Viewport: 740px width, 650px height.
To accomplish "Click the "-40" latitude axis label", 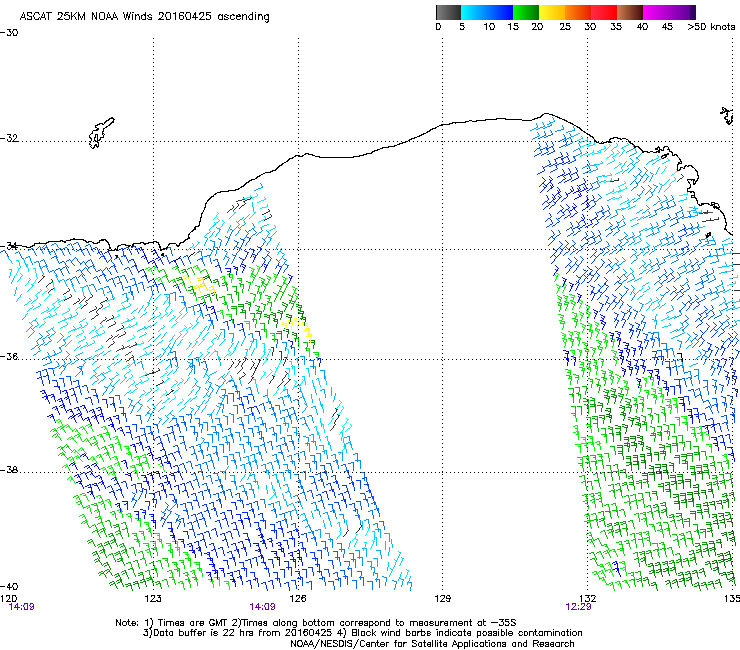I will tap(9, 586).
